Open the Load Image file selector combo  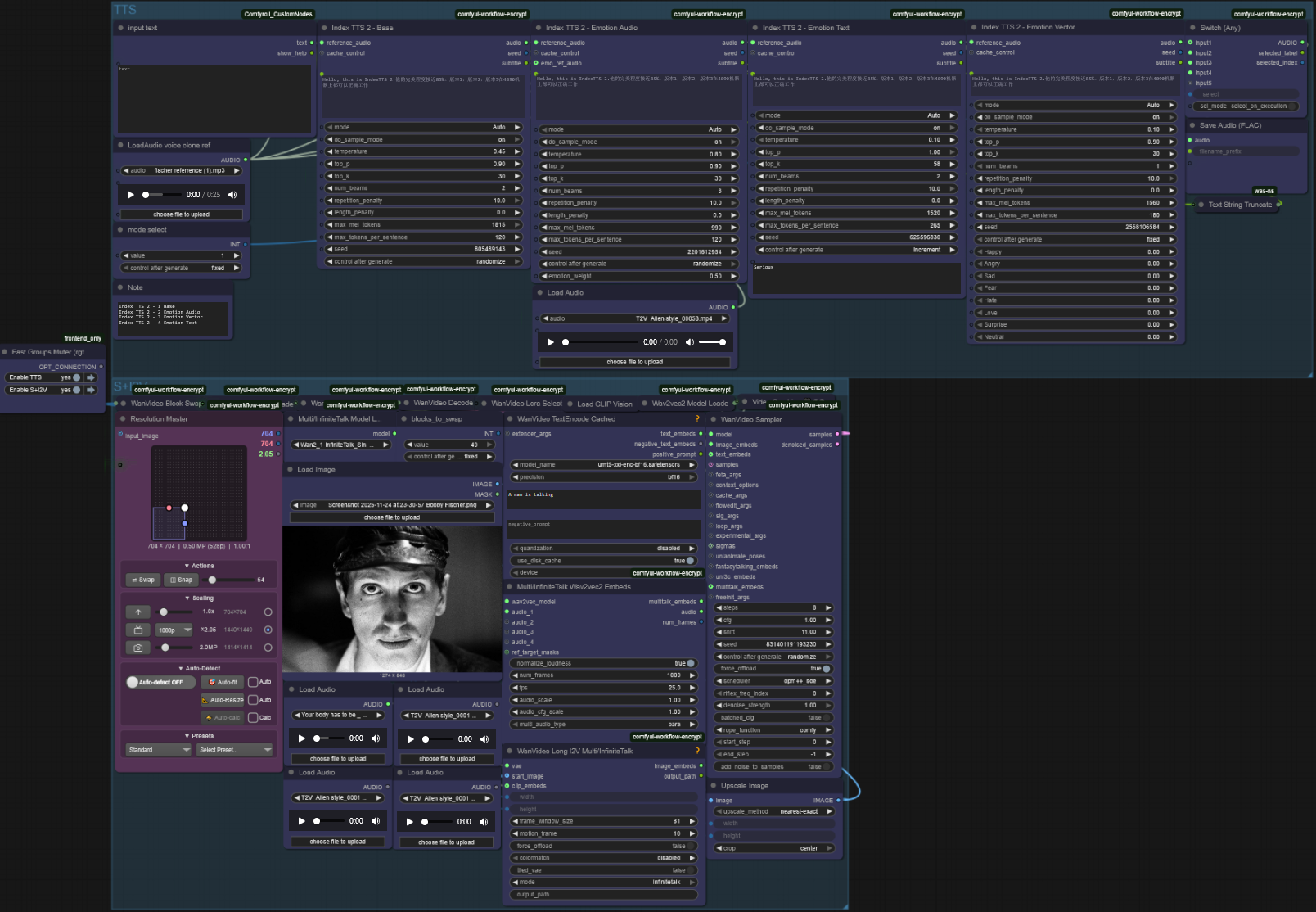pyautogui.click(x=392, y=505)
